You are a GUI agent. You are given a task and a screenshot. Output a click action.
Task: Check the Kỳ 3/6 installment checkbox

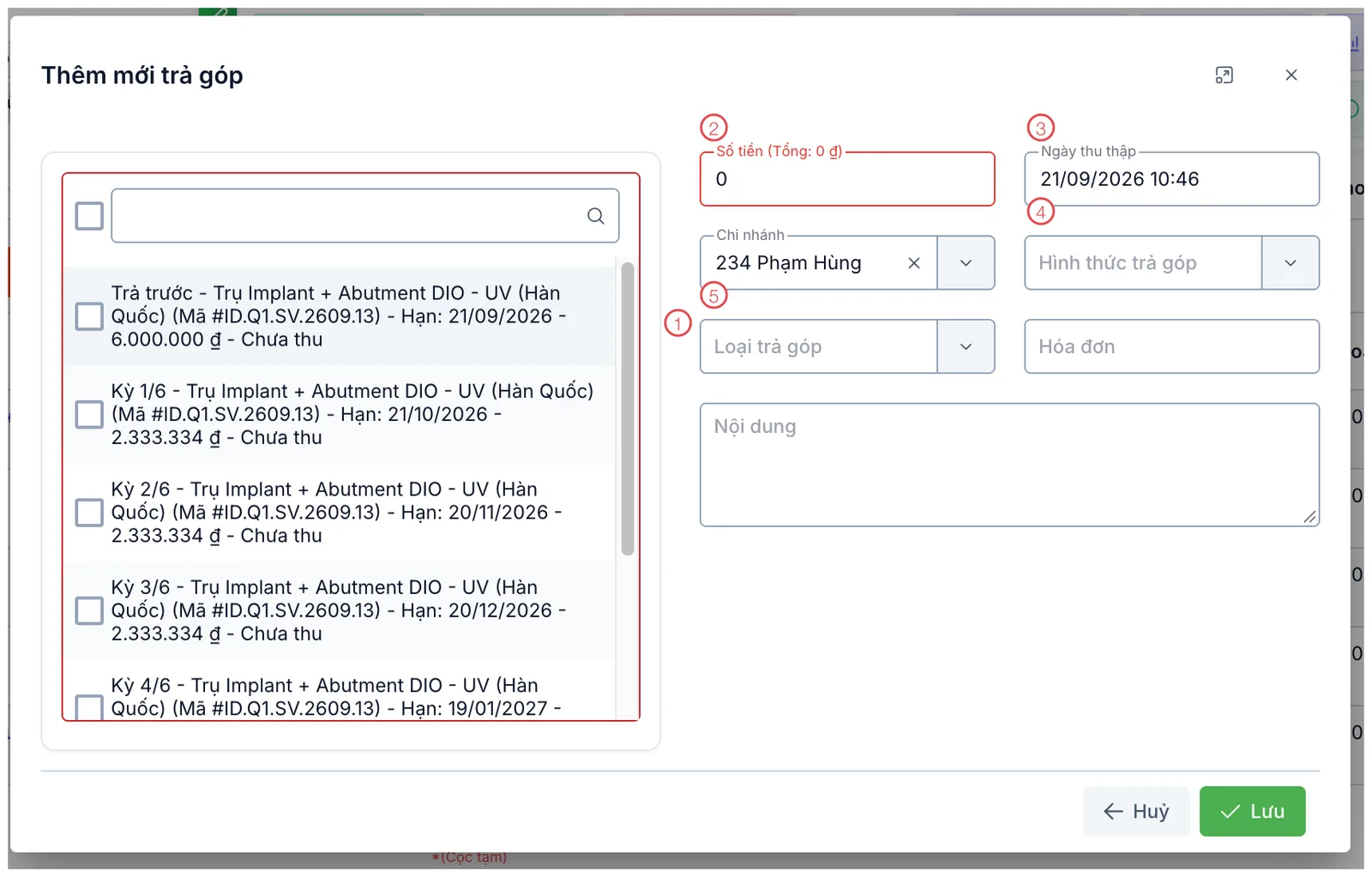coord(89,611)
